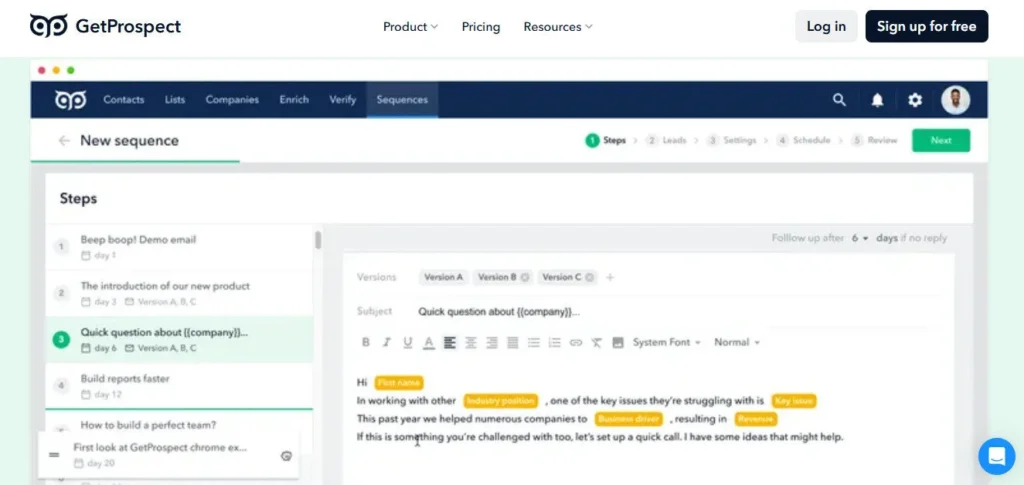Click the steps list scrollbar
Image resolution: width=1024 pixels, height=485 pixels.
click(318, 240)
